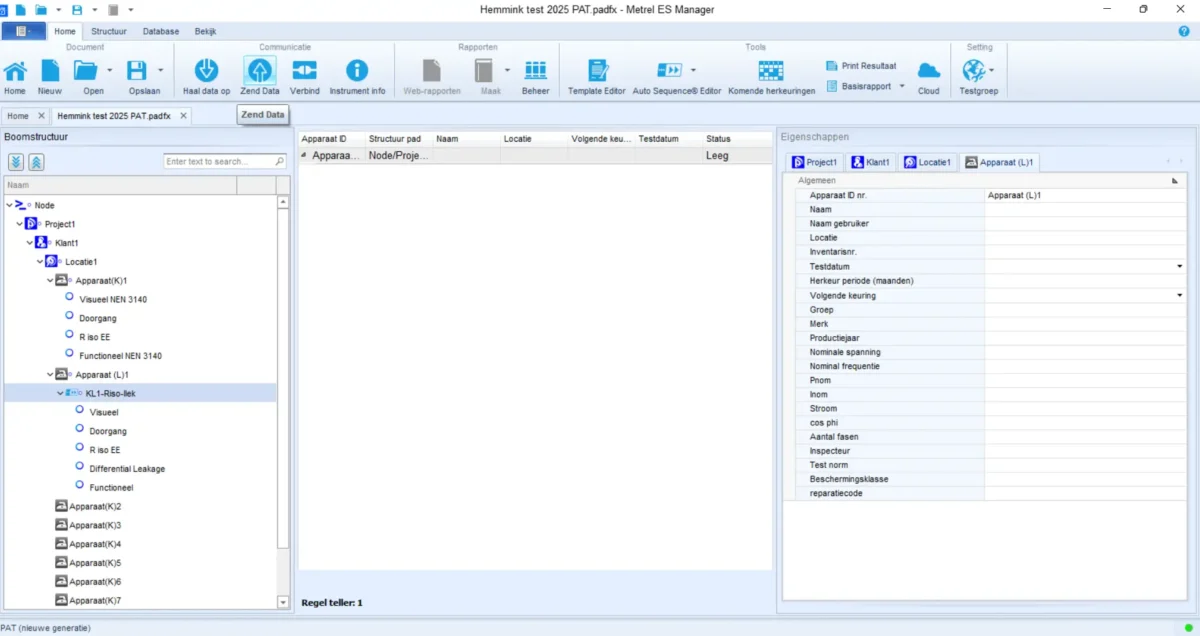Image resolution: width=1200 pixels, height=636 pixels.
Task: Open the Database ribbon tab
Action: click(160, 31)
